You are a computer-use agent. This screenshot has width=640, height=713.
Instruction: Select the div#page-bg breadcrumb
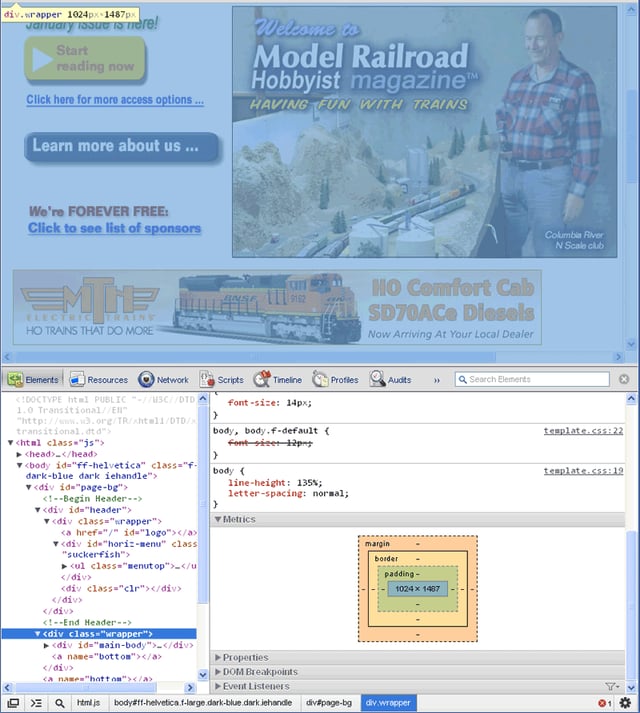(328, 703)
